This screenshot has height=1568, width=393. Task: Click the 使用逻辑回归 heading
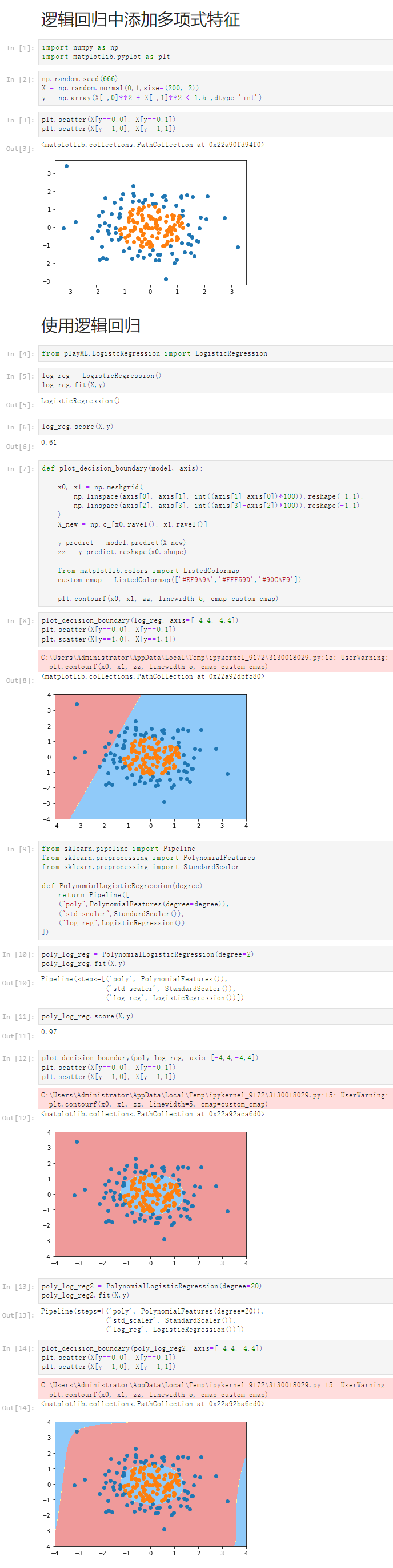pos(91,325)
